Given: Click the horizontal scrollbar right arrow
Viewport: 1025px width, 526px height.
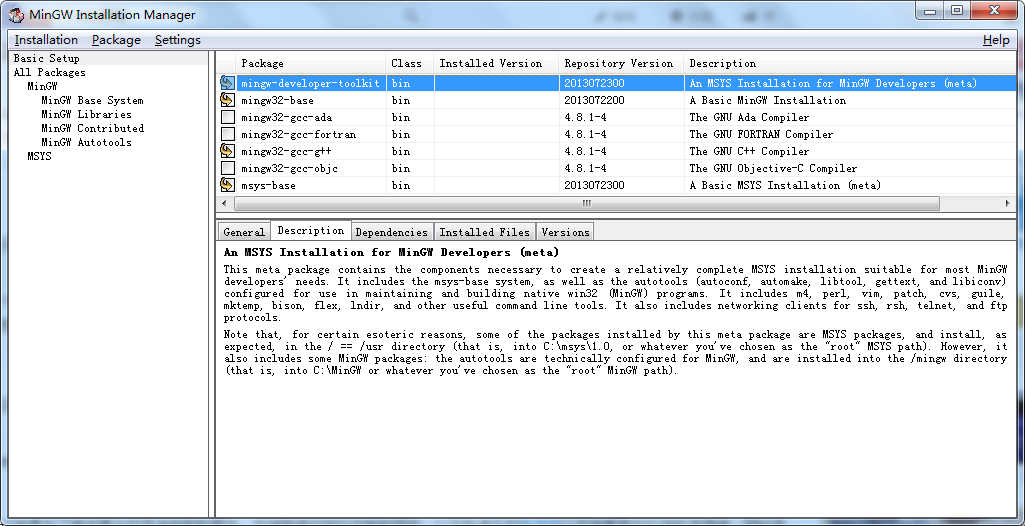Looking at the screenshot, I should [1007, 203].
